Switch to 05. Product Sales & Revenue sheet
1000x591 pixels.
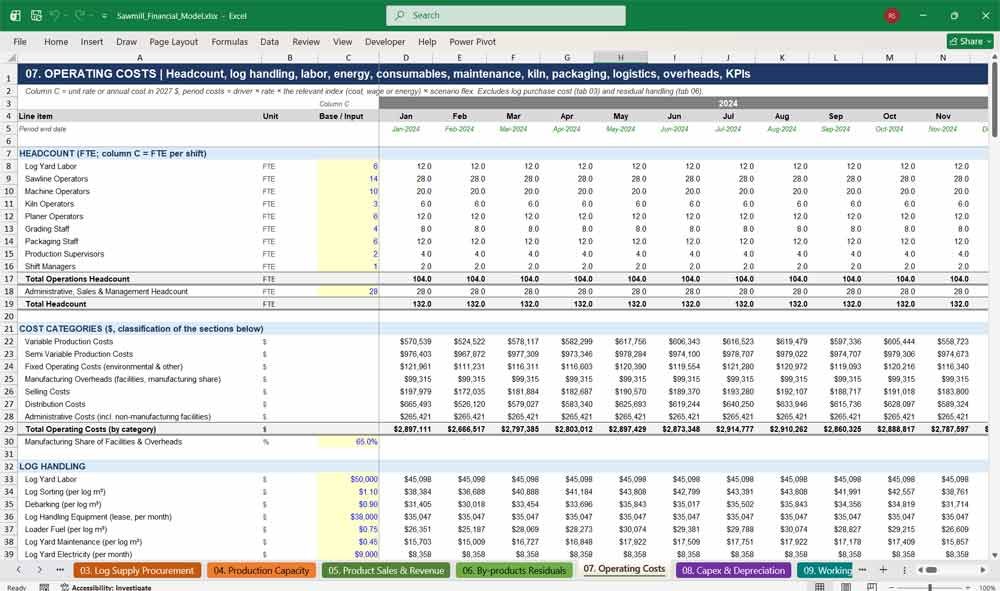(x=386, y=571)
